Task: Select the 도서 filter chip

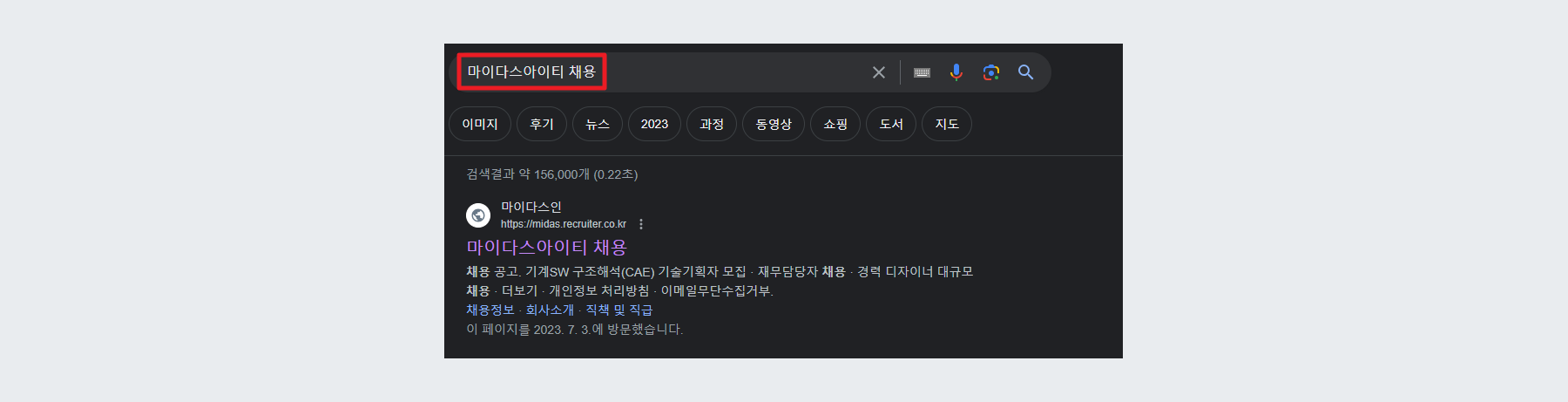Action: tap(891, 124)
